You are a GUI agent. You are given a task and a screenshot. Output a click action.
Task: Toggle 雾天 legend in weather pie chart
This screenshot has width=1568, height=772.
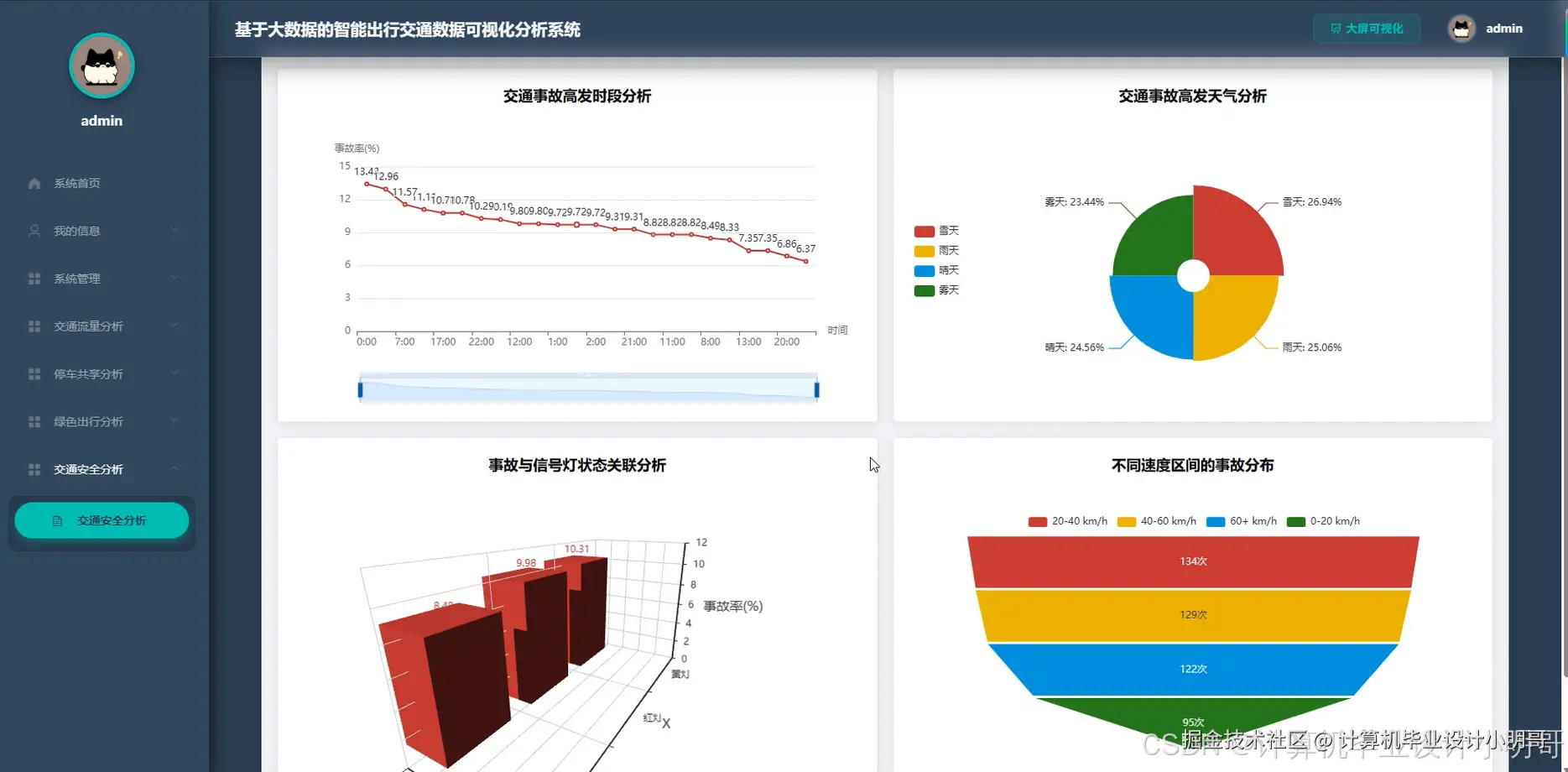tap(937, 290)
